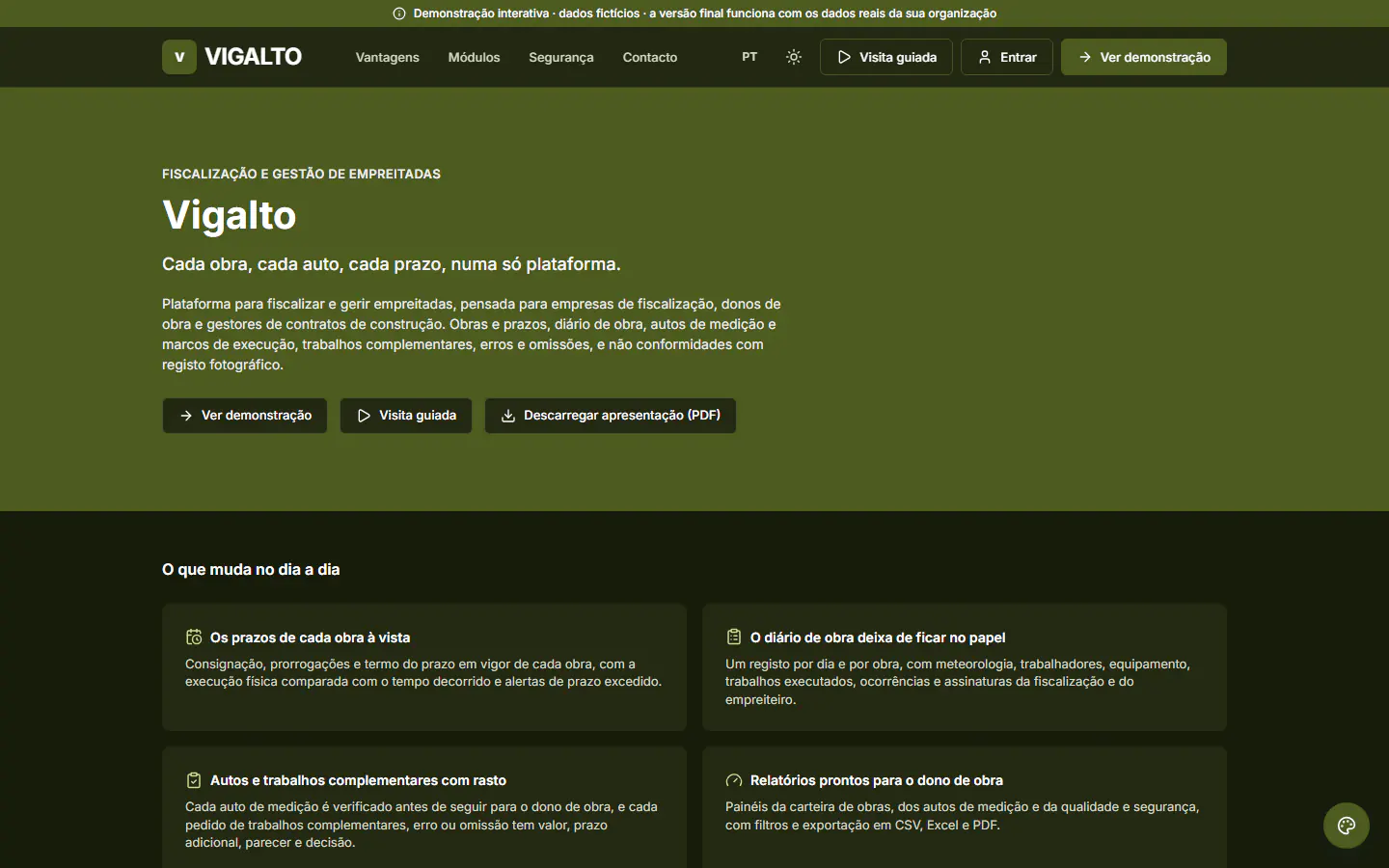This screenshot has width=1389, height=868.
Task: Click the clipboard-check icon beside 'Autos e trabalhos complementares'
Action: click(x=194, y=780)
